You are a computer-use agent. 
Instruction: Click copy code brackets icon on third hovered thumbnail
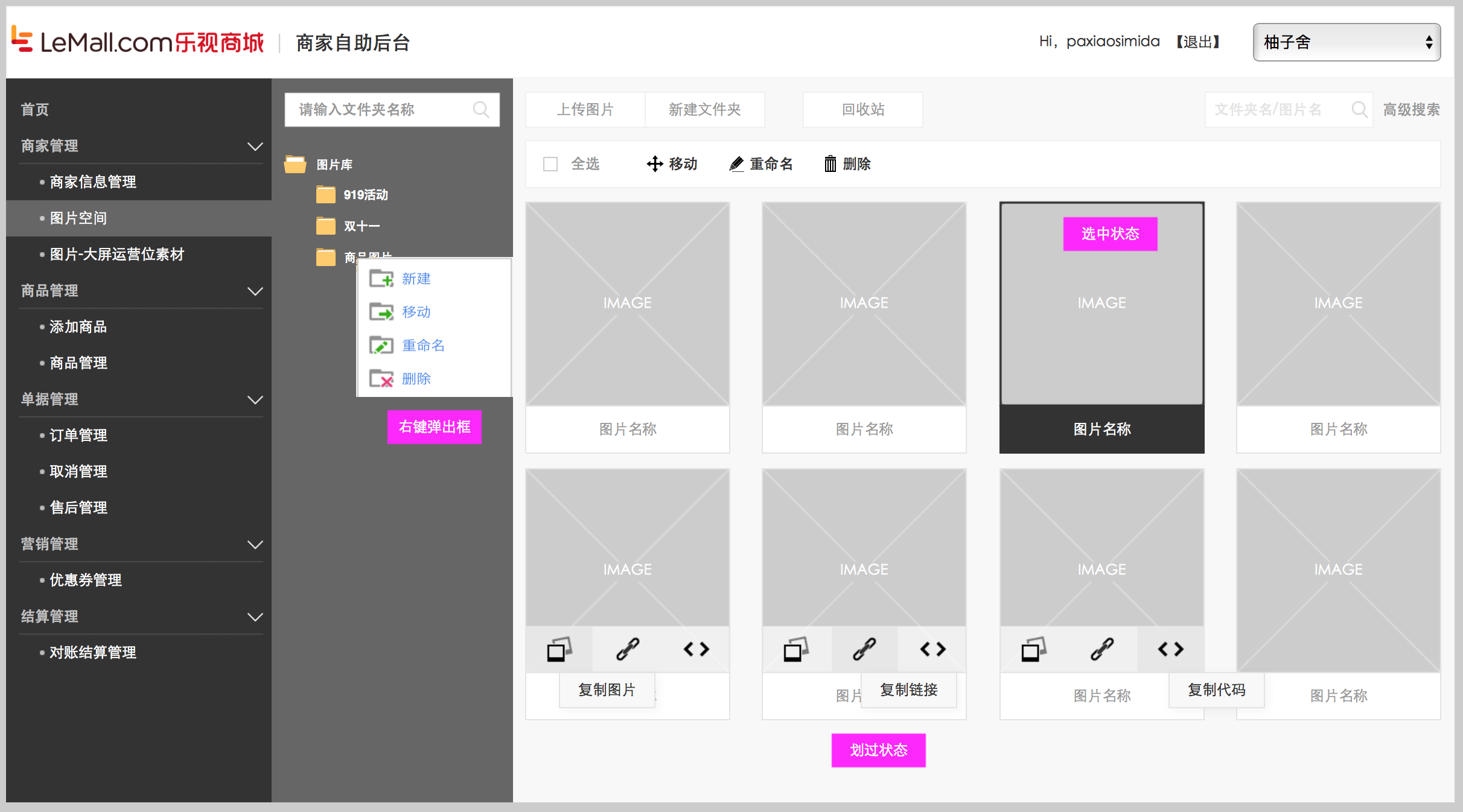(x=1170, y=650)
